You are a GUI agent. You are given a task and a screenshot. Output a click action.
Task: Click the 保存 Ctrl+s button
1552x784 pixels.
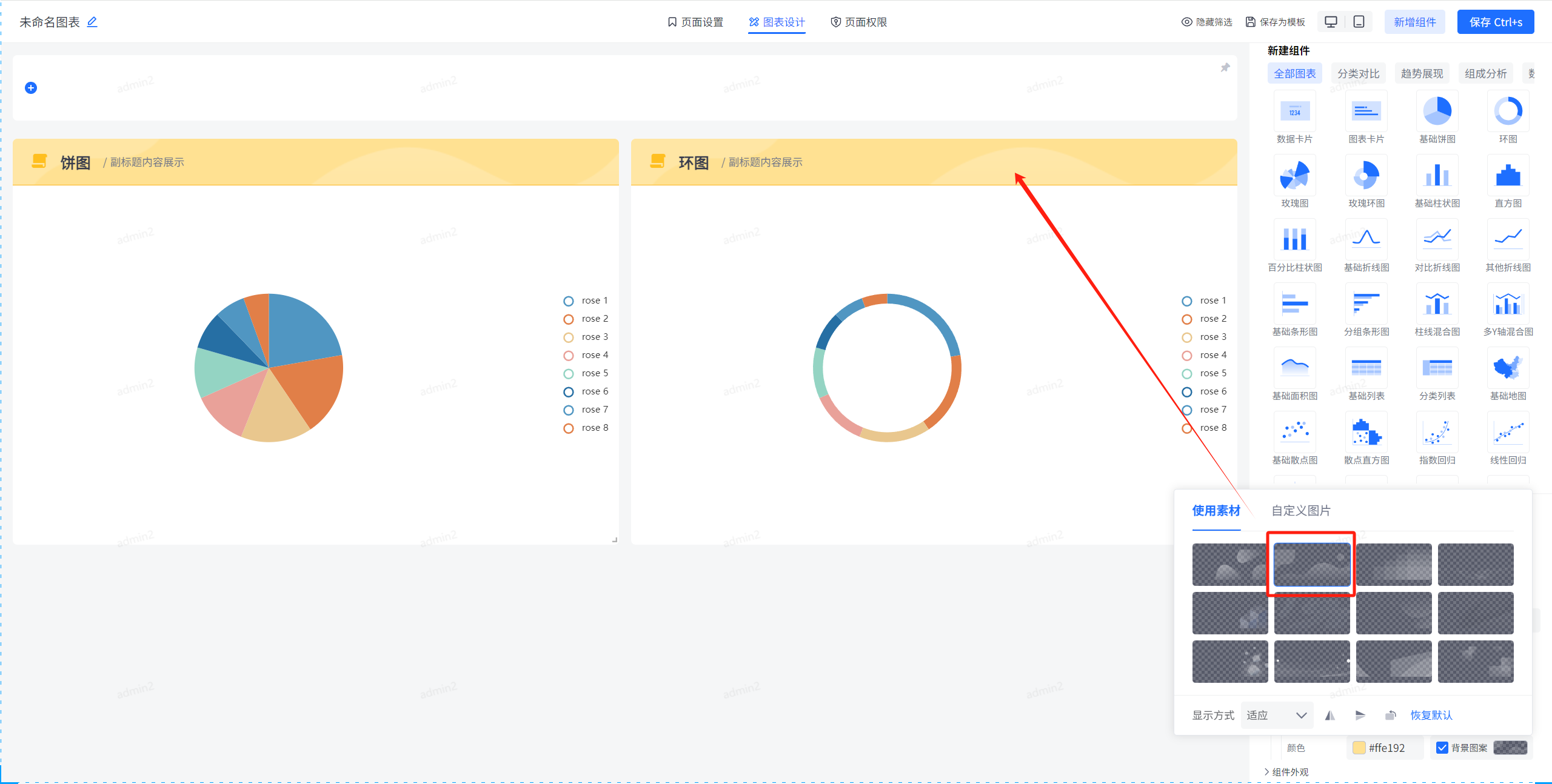click(1495, 22)
